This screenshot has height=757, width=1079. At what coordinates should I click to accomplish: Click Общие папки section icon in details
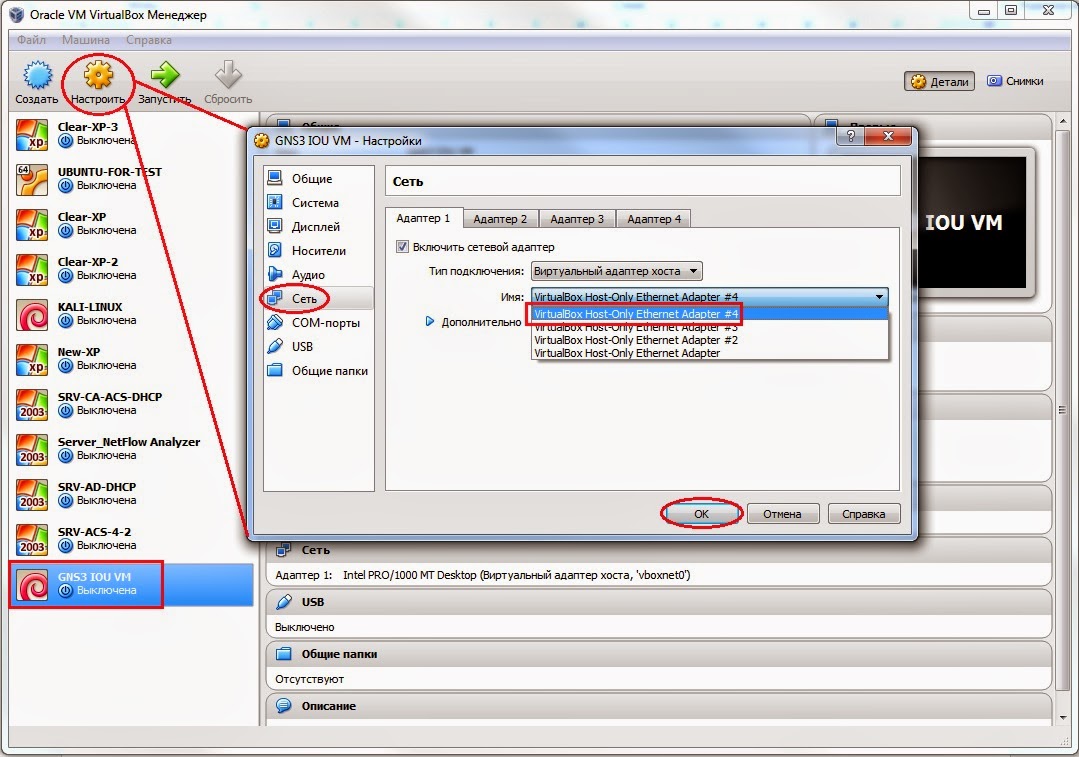284,654
